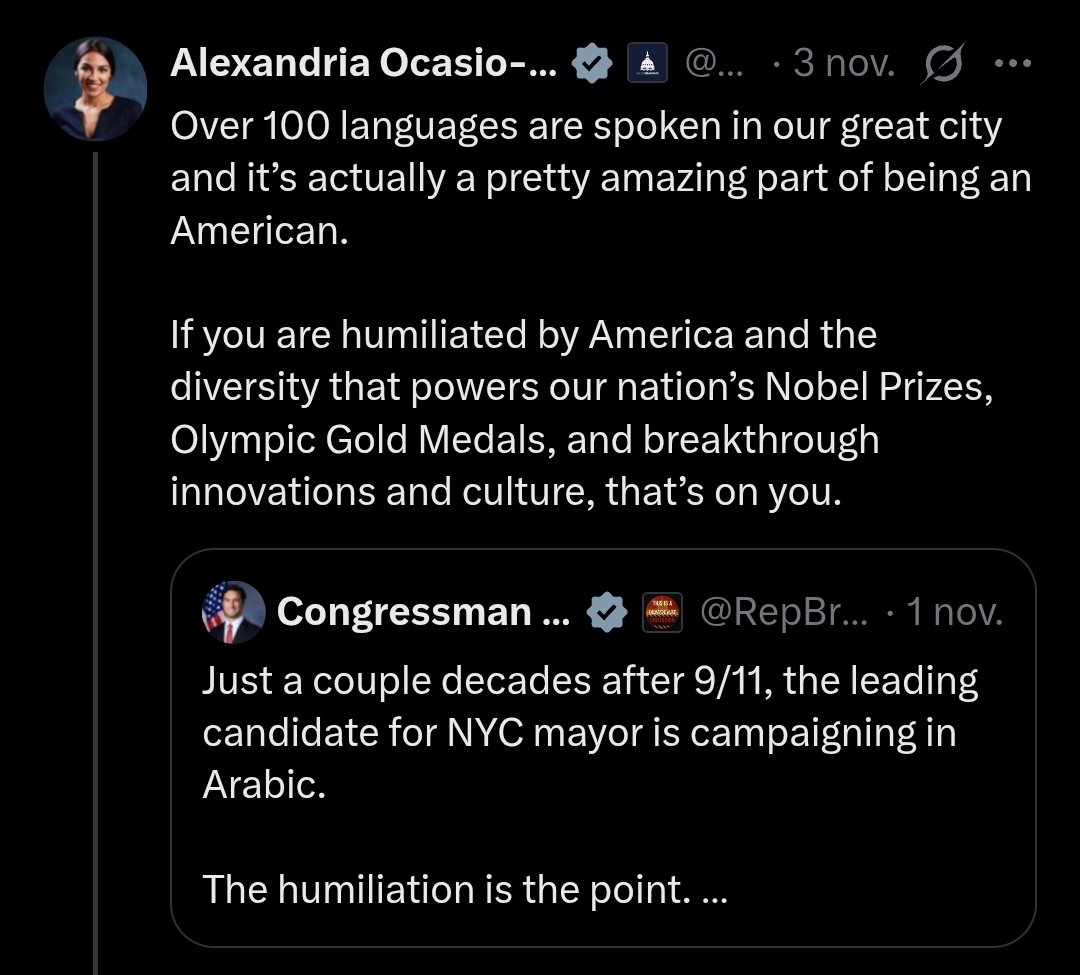Click the verified badge next to Congressman

[x=605, y=612]
